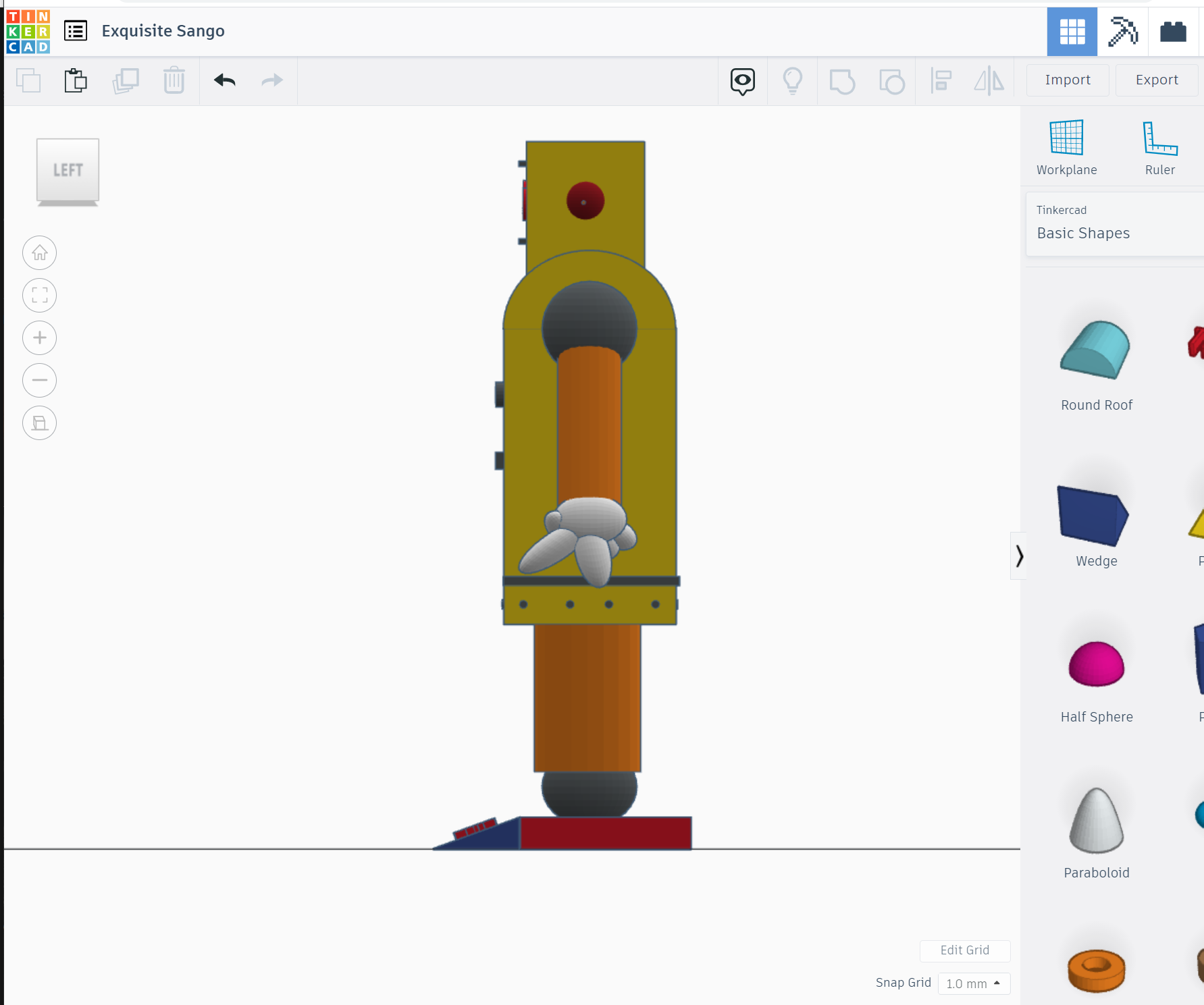This screenshot has width=1204, height=1005.
Task: Click the Import button
Action: tap(1068, 80)
